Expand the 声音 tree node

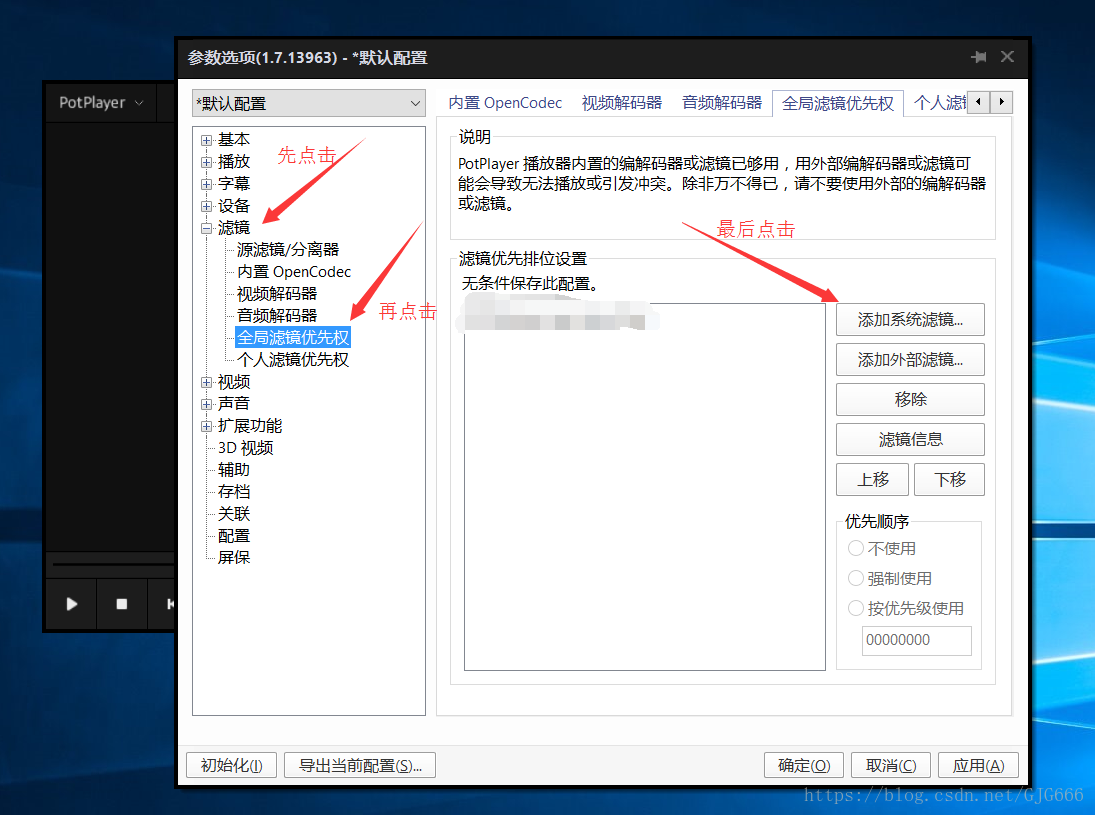(x=206, y=404)
